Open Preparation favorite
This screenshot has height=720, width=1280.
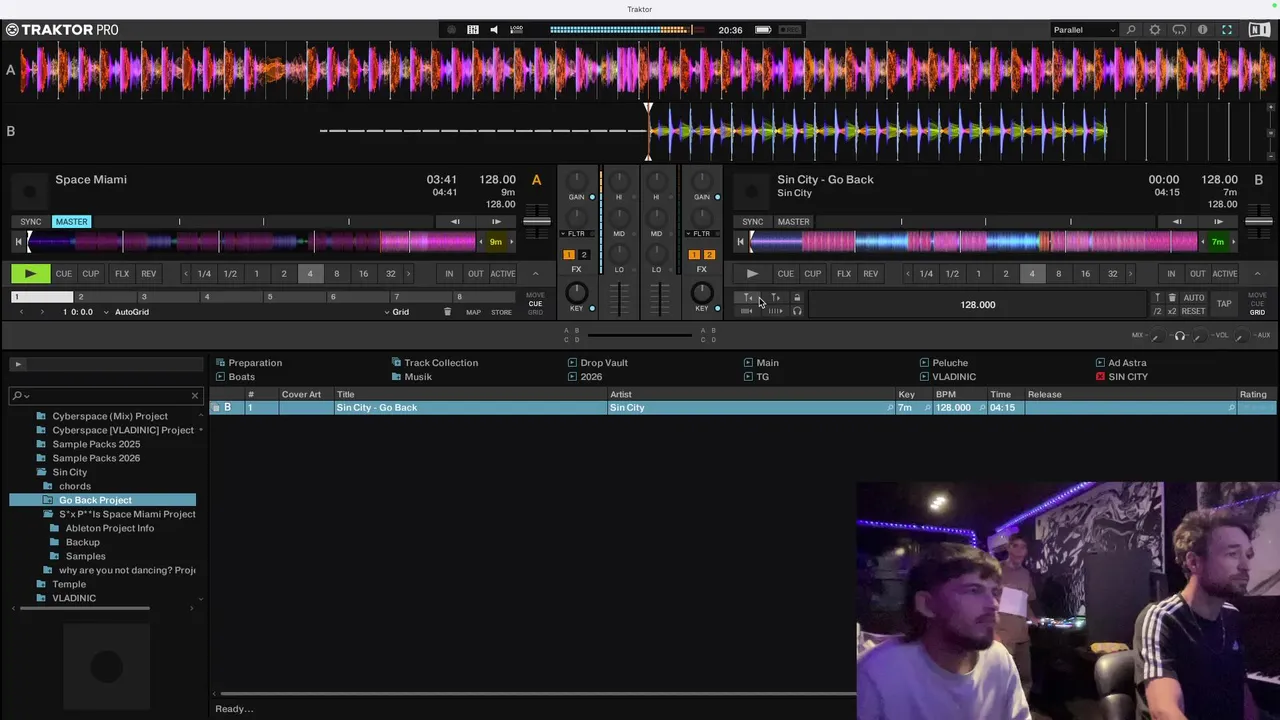(x=249, y=363)
